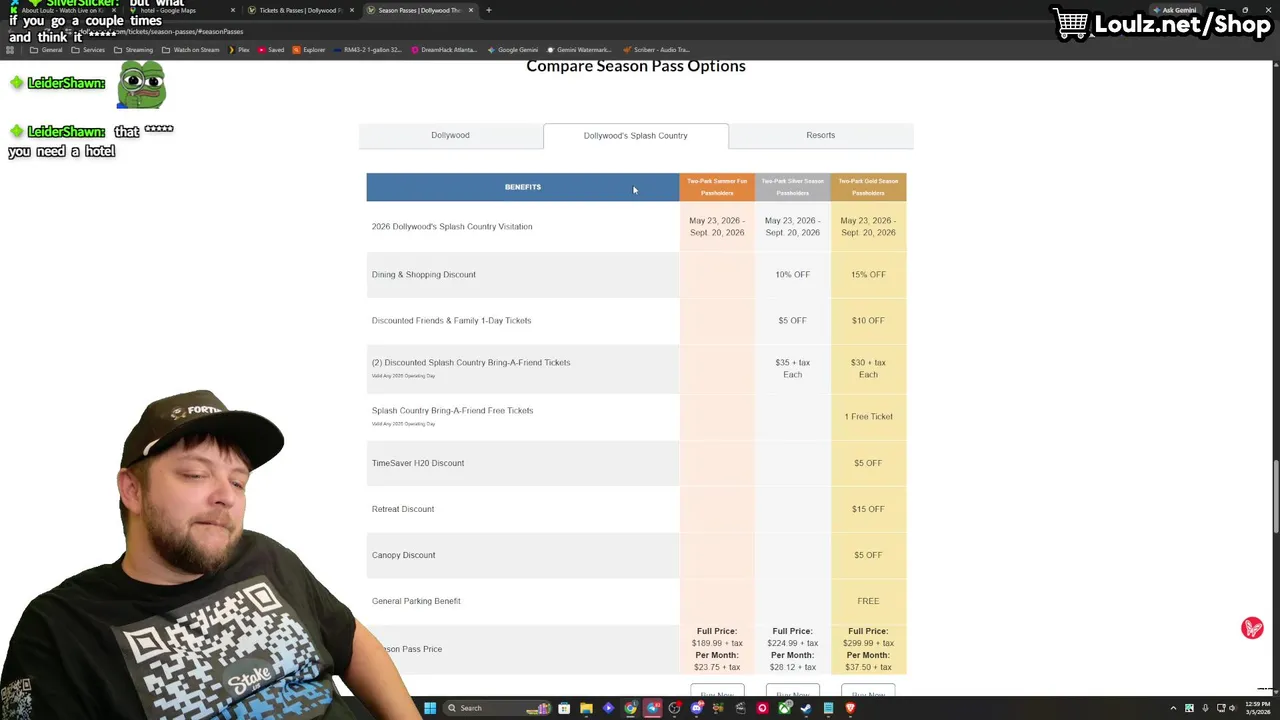Image resolution: width=1280 pixels, height=720 pixels.
Task: Click the Ask Gemini button
Action: 1174,10
